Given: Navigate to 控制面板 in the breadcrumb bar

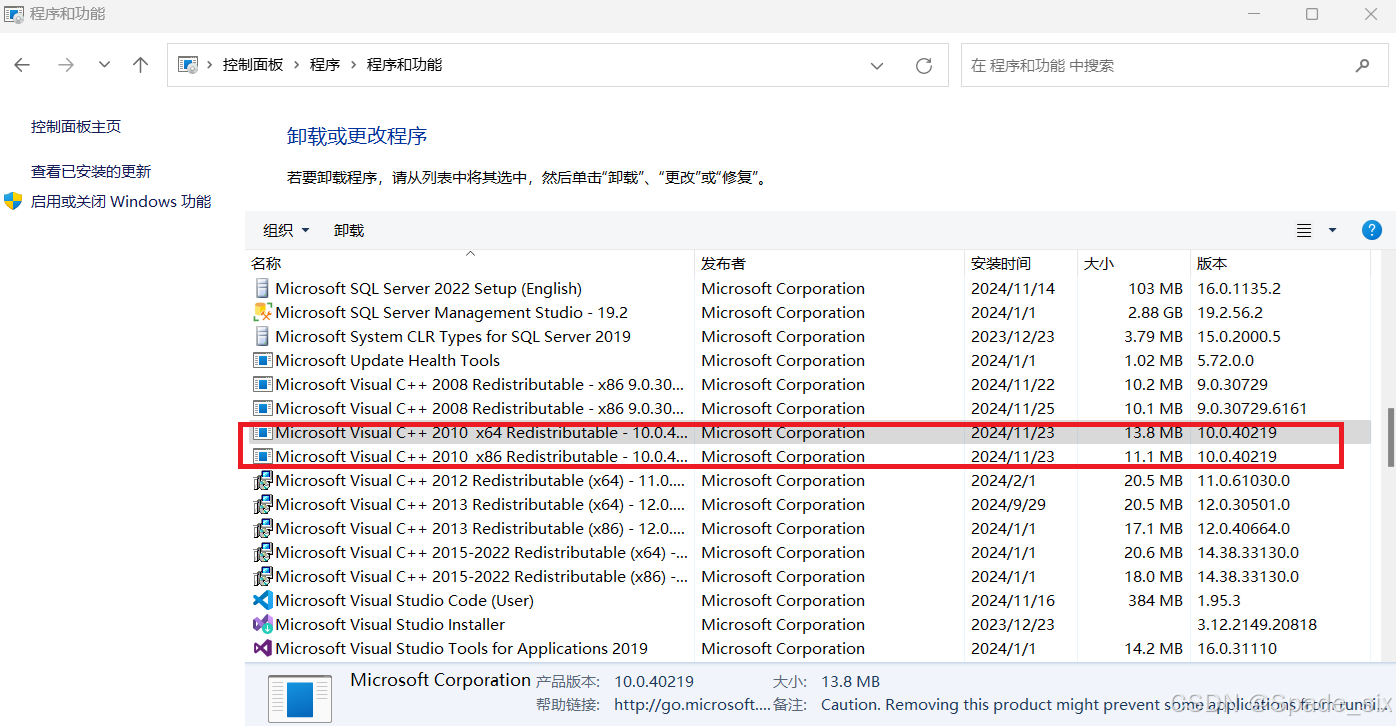Looking at the screenshot, I should pos(253,64).
